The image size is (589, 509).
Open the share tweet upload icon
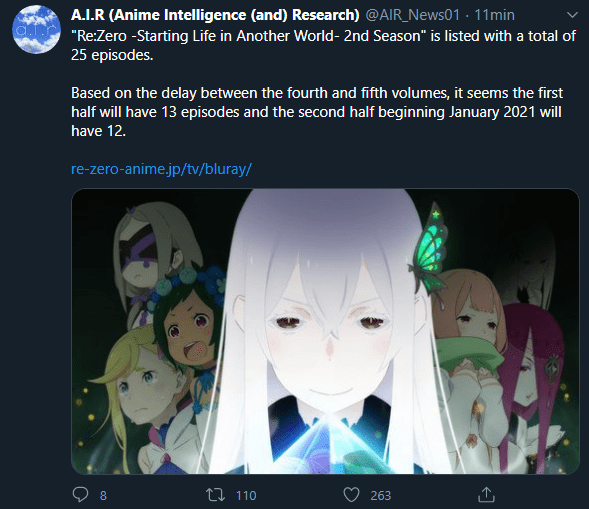(486, 494)
